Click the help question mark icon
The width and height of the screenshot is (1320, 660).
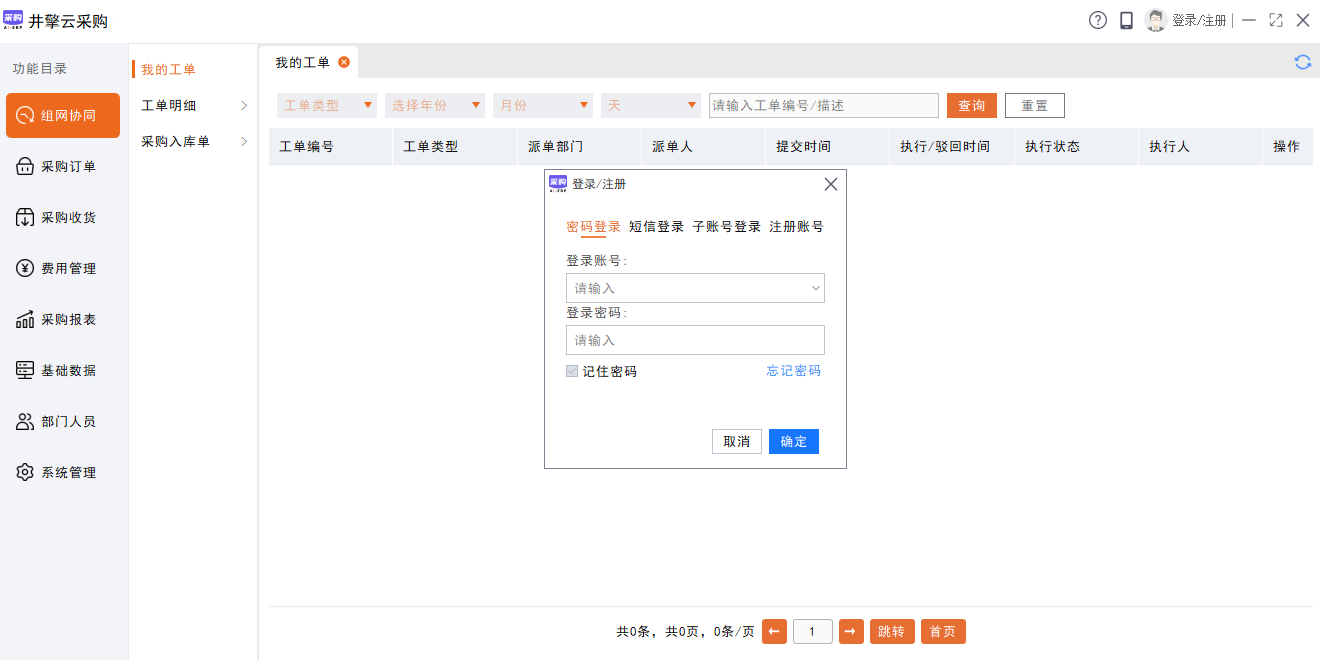[x=1098, y=20]
